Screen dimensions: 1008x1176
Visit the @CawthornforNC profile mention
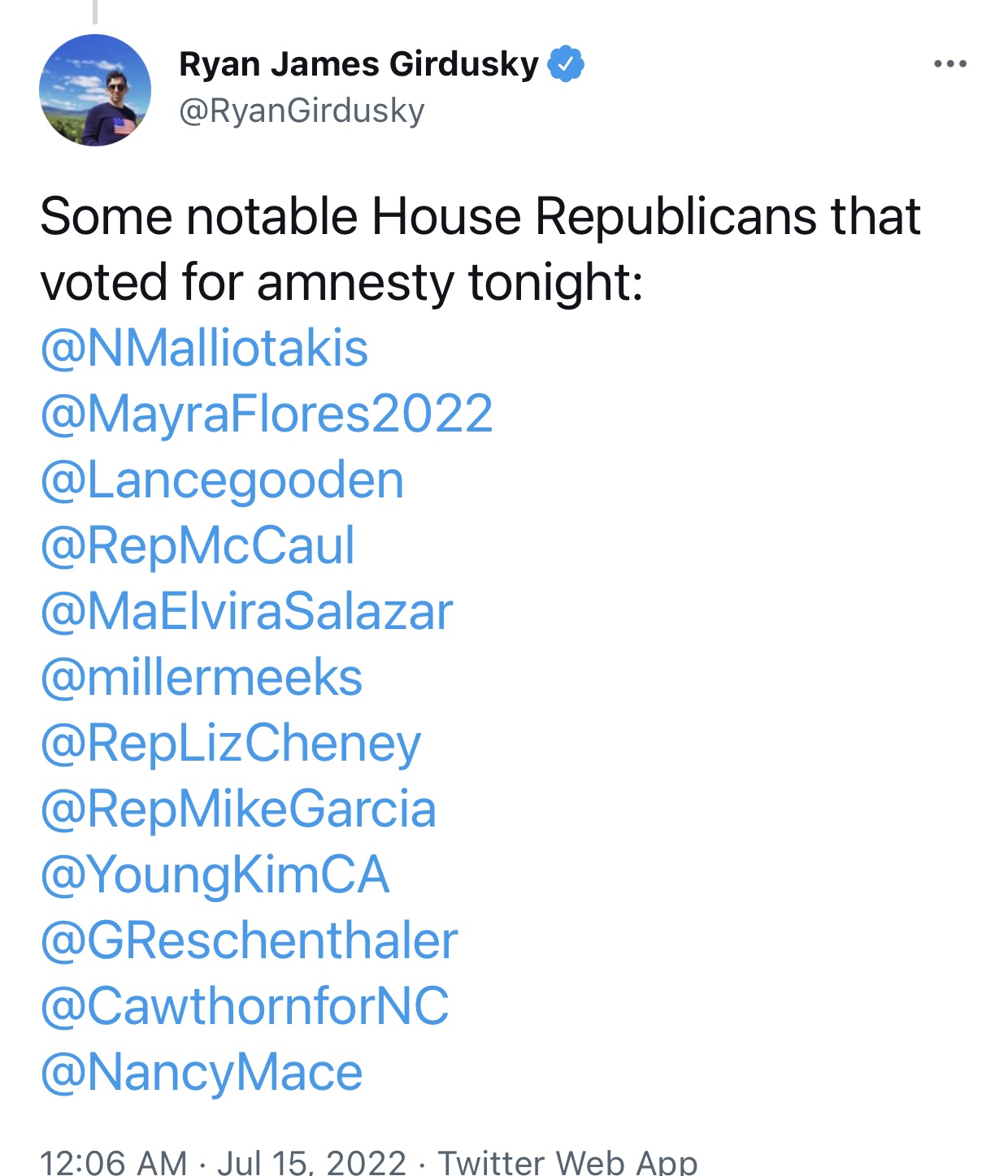(245, 1006)
